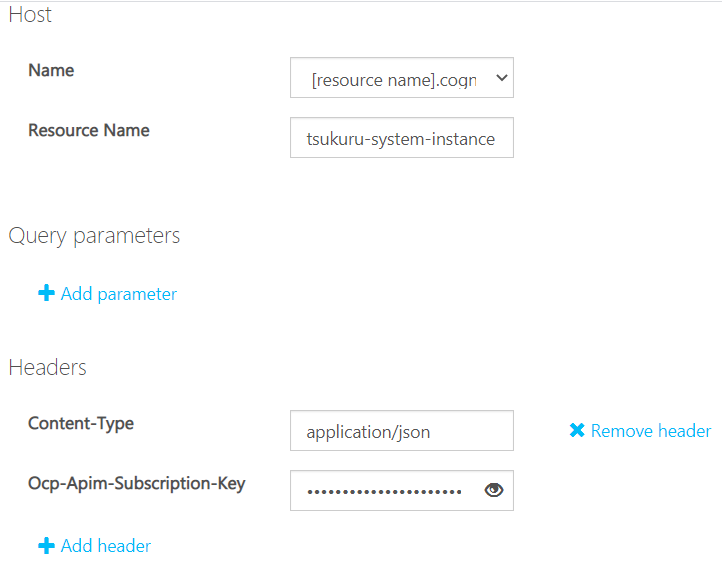Focus the Resource Name input field
The width and height of the screenshot is (722, 576).
click(402, 138)
